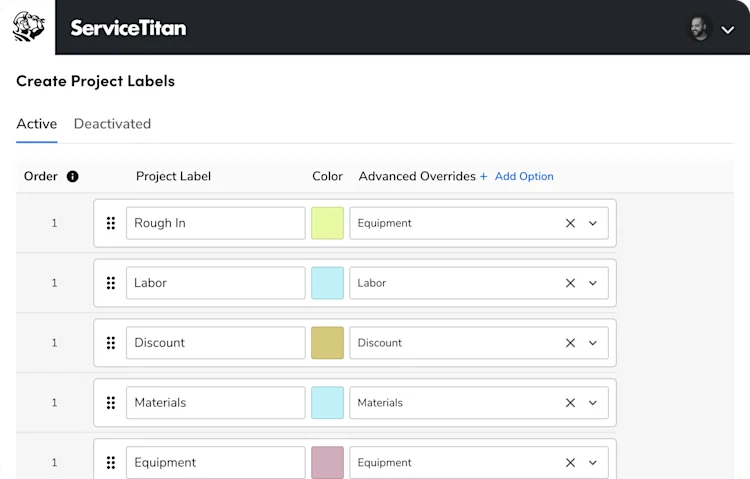This screenshot has width=750, height=479.
Task: Clear the Materials override selection
Action: [570, 402]
